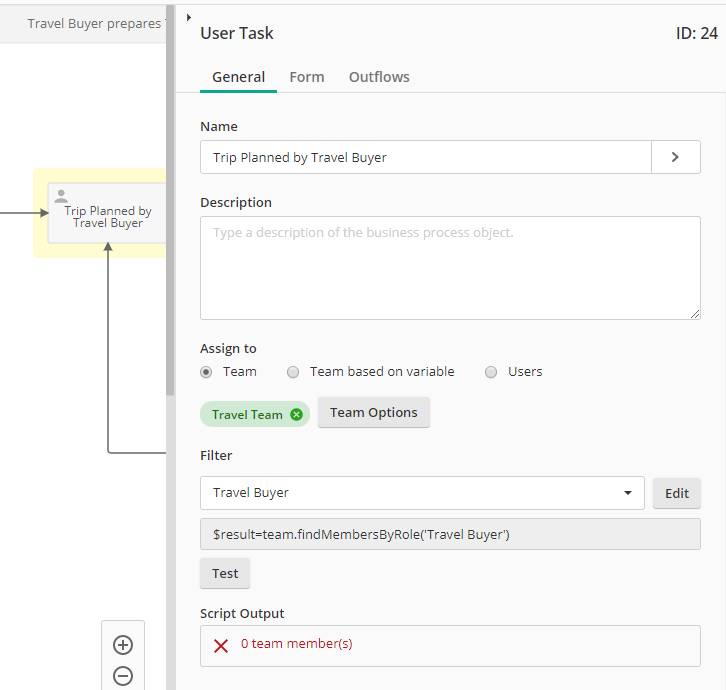The image size is (726, 690).
Task: Select the General tab
Action: [238, 77]
